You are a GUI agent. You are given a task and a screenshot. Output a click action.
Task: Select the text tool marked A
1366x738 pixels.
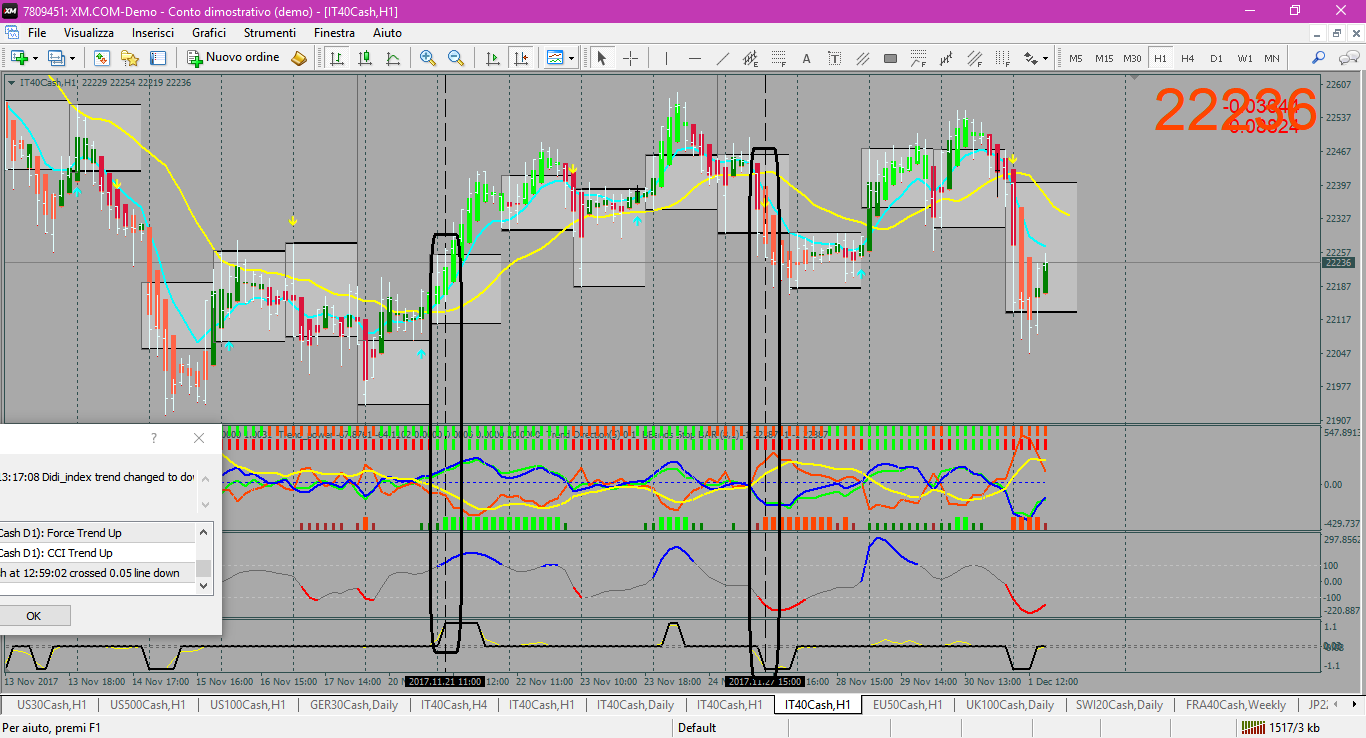[806, 58]
